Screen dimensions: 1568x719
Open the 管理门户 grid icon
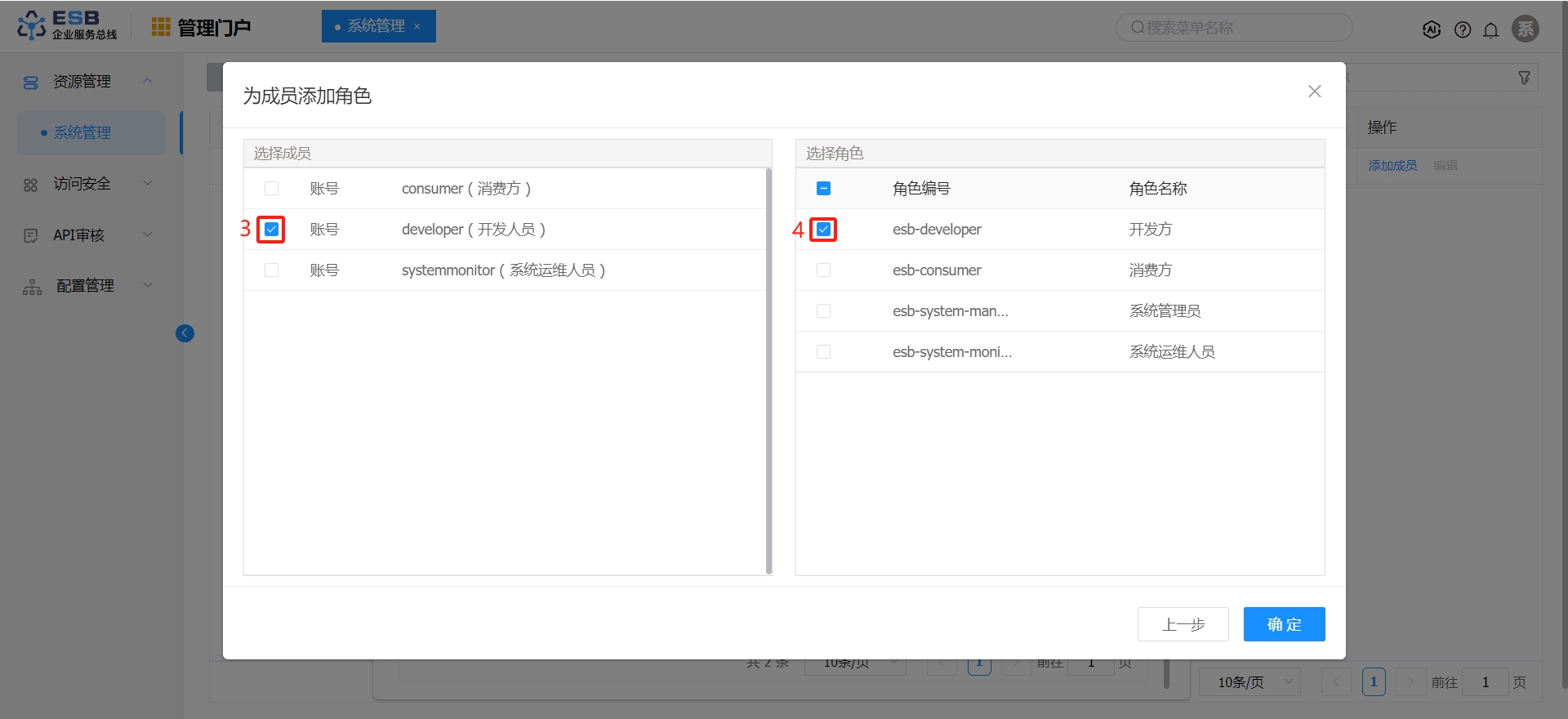pos(161,27)
